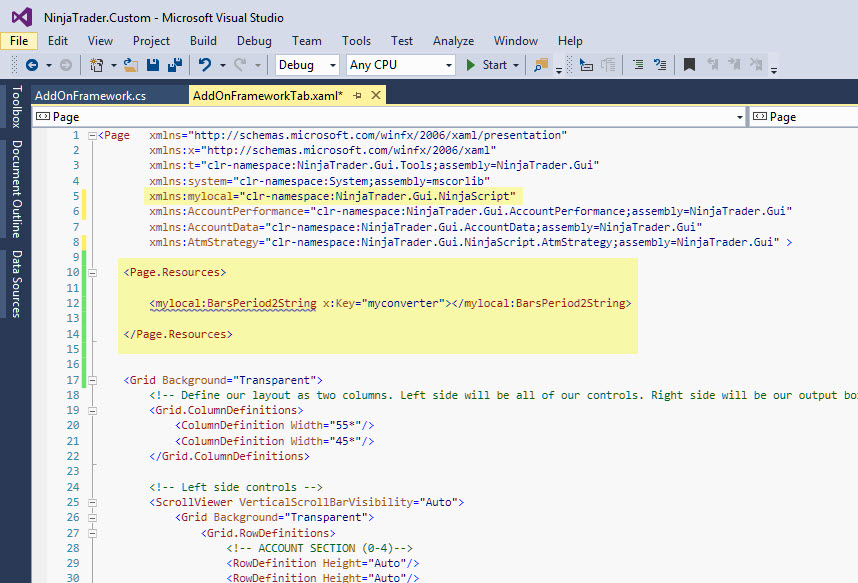This screenshot has height=583, width=858.
Task: Click the Navigate Forward arrow icon
Action: (x=66, y=65)
